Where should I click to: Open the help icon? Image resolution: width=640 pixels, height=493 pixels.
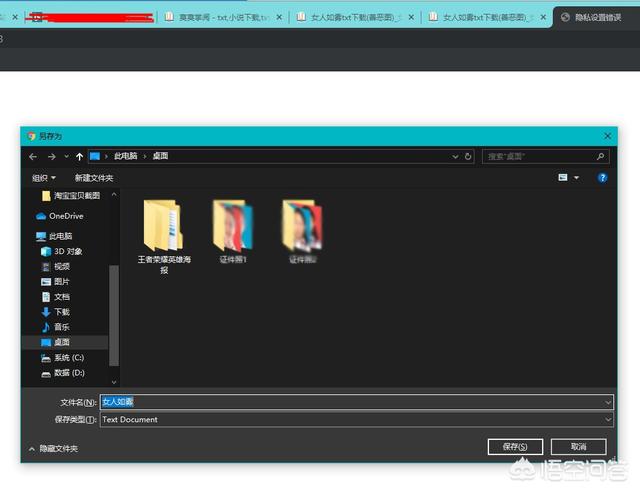click(x=602, y=178)
